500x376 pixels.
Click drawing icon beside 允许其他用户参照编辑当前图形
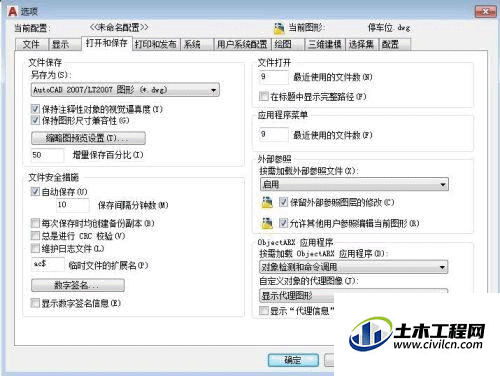(267, 223)
